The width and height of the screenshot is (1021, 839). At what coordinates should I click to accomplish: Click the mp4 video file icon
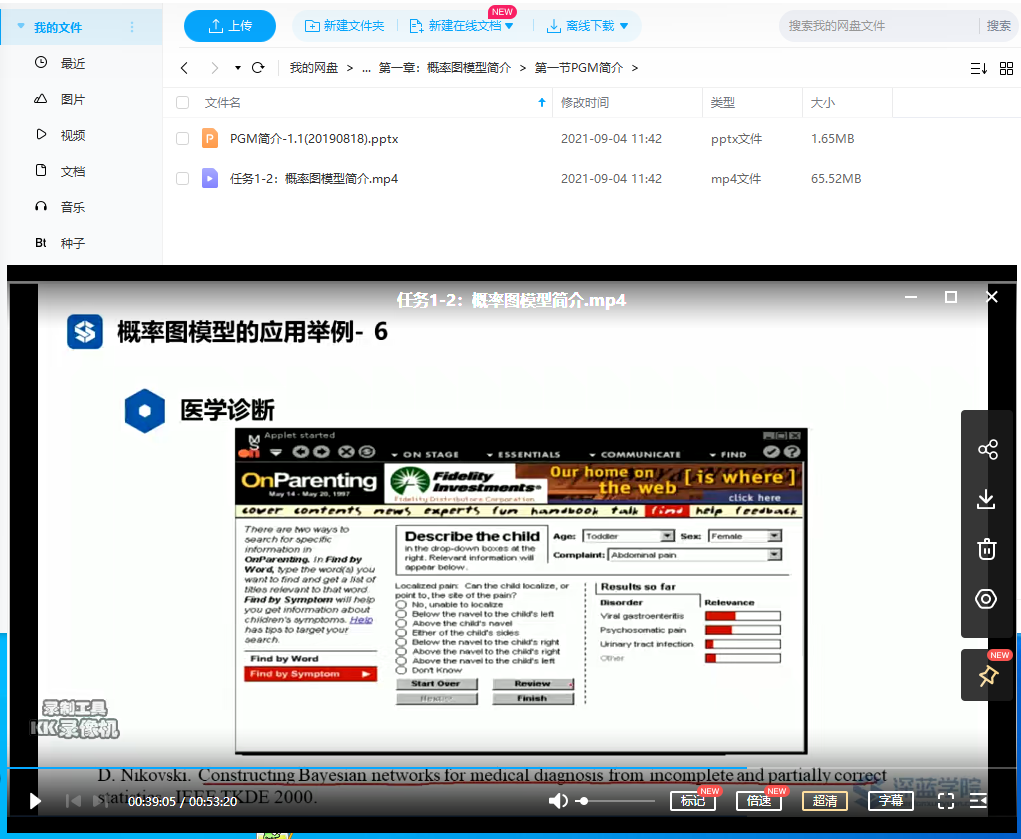tap(210, 178)
